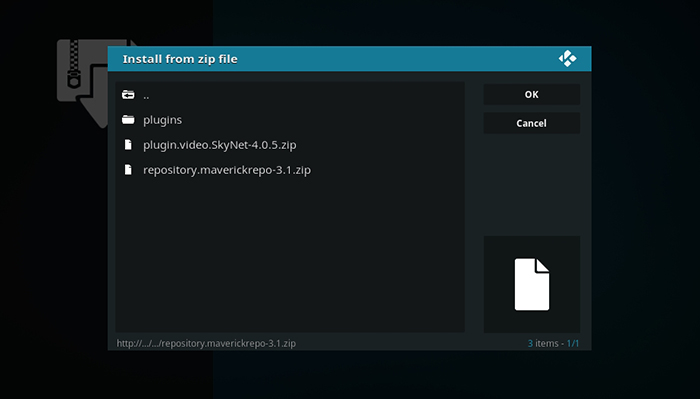Click the large file preview thumbnail
700x399 pixels.
pos(532,284)
